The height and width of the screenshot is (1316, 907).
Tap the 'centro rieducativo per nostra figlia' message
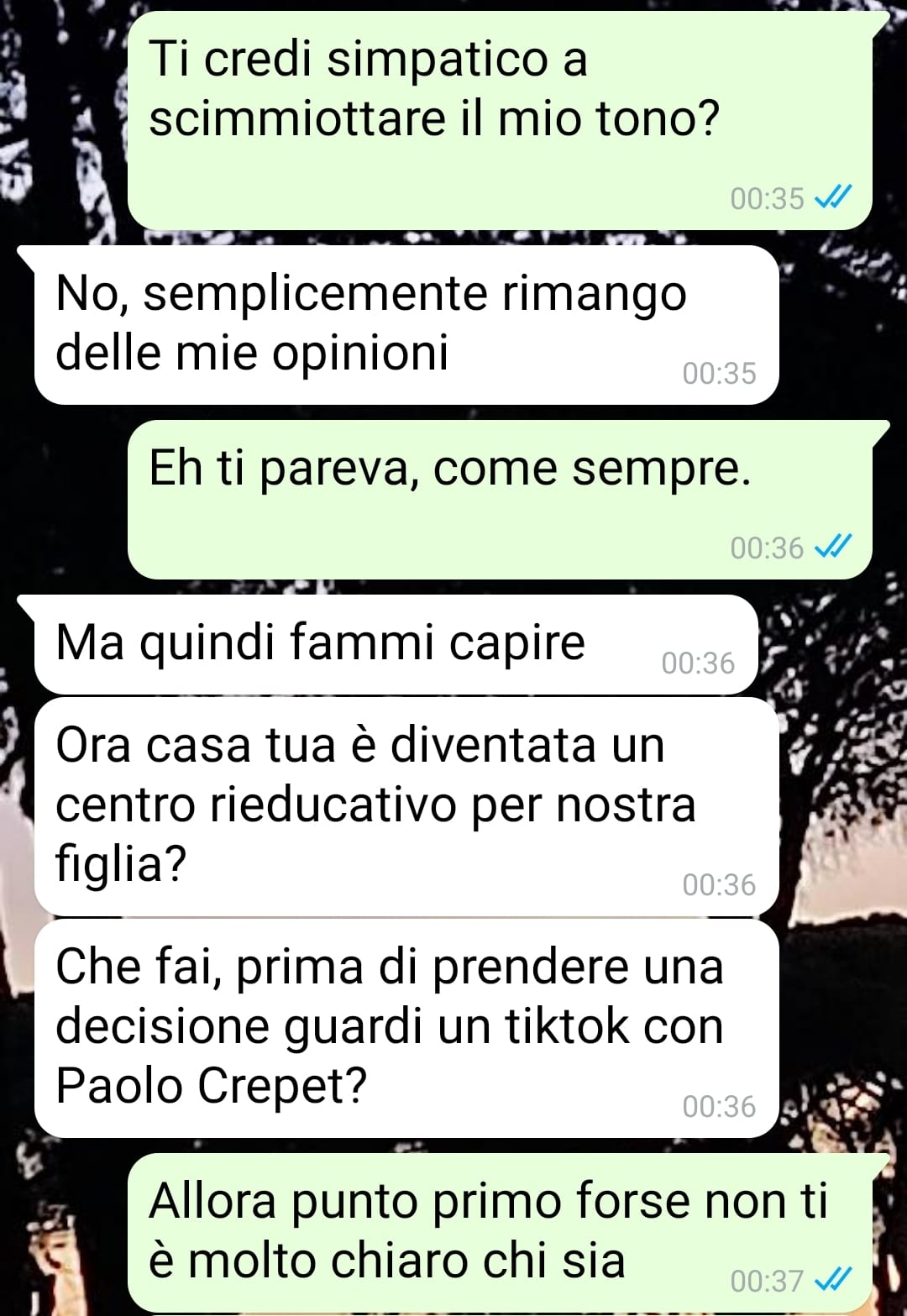point(406,806)
